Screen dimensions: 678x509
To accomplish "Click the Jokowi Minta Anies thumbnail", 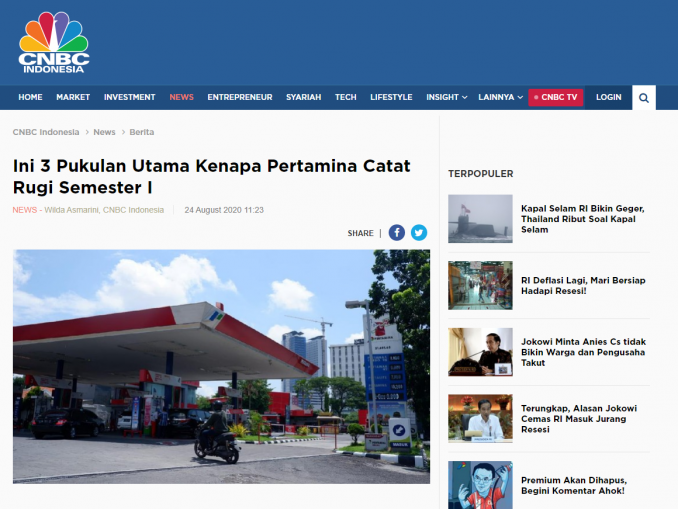I will [x=480, y=352].
